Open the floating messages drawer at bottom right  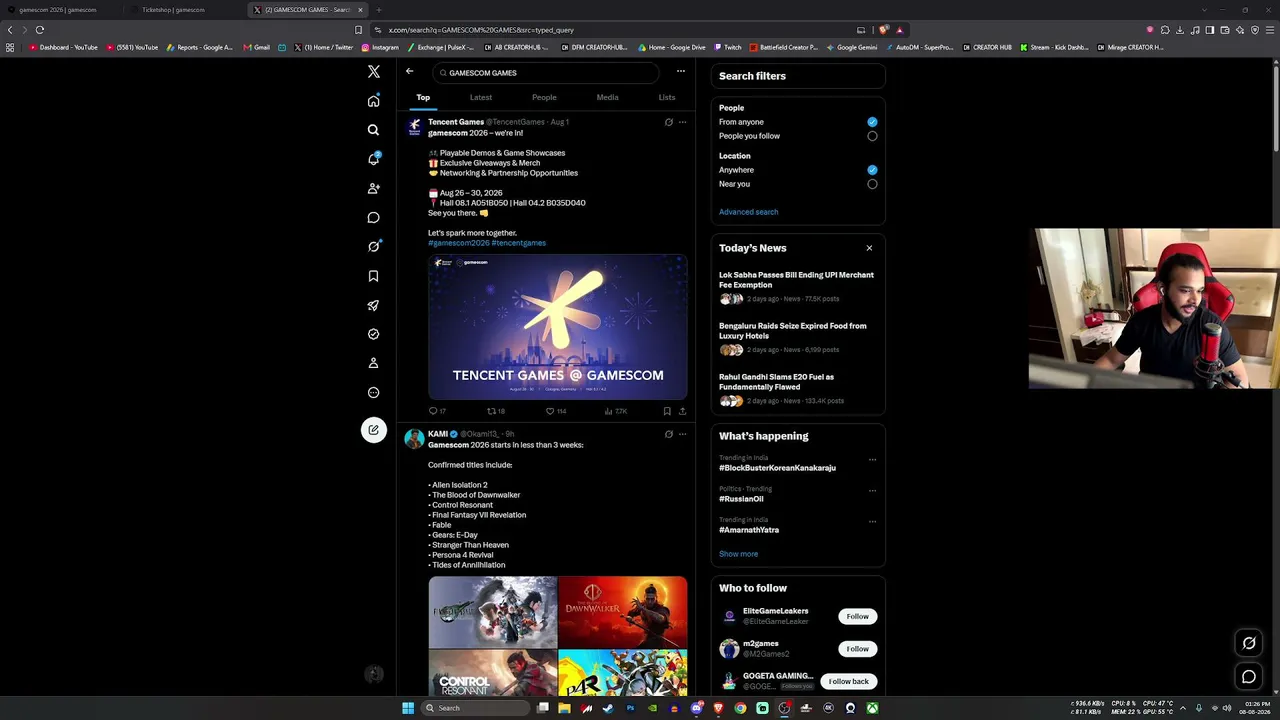click(x=1249, y=677)
